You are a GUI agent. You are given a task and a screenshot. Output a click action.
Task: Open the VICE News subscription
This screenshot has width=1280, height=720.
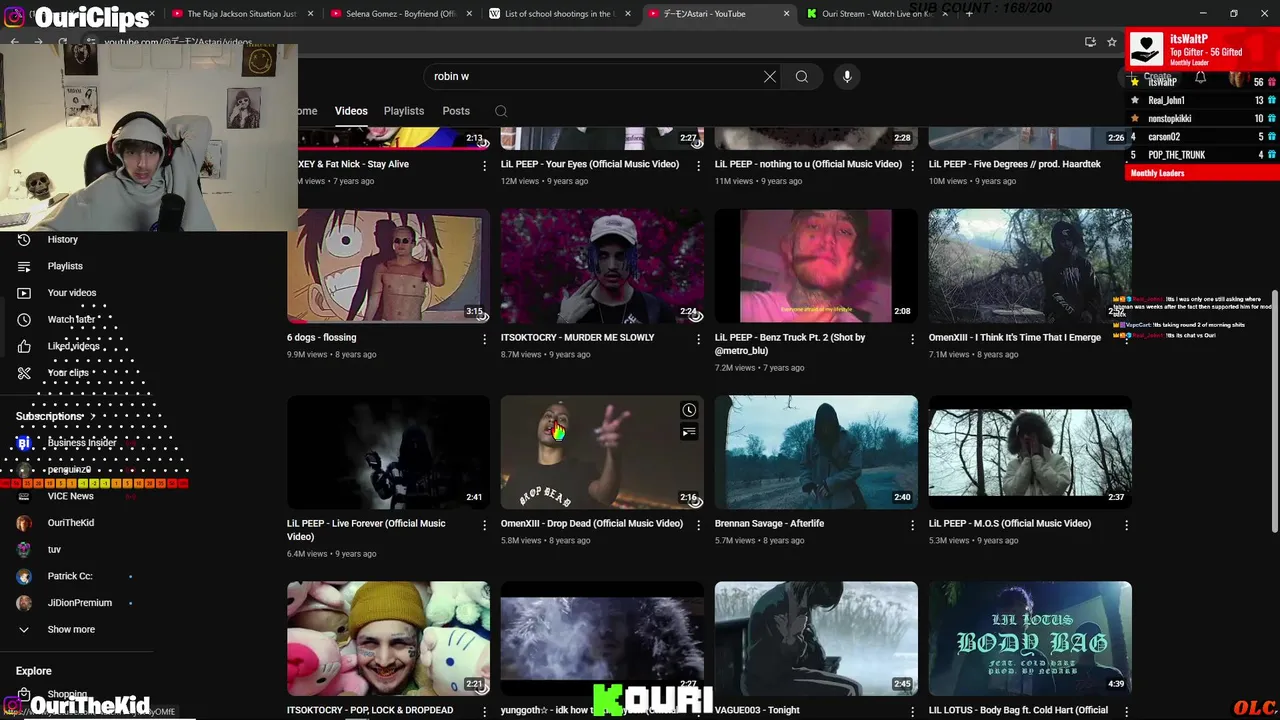tap(70, 496)
